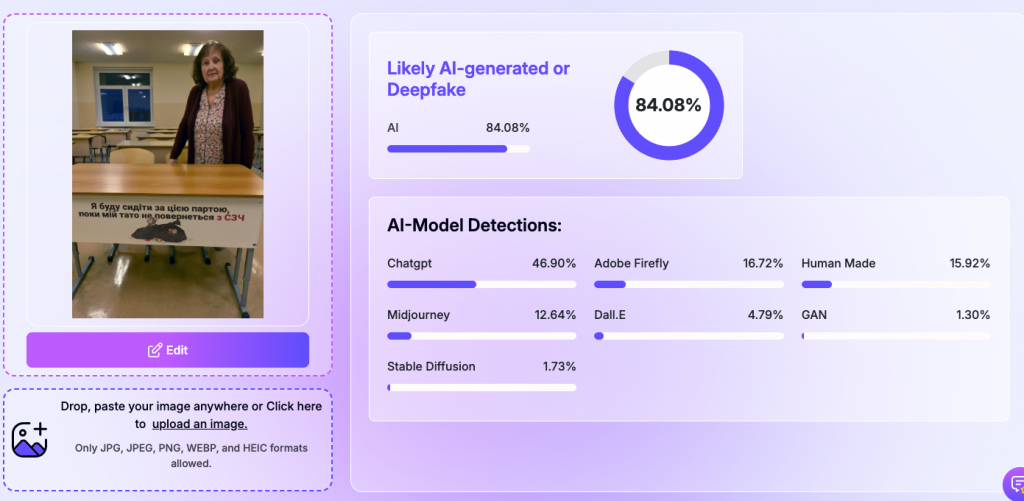The image size is (1024, 501).
Task: Click the Dall.E detection bar
Action: 688,336
